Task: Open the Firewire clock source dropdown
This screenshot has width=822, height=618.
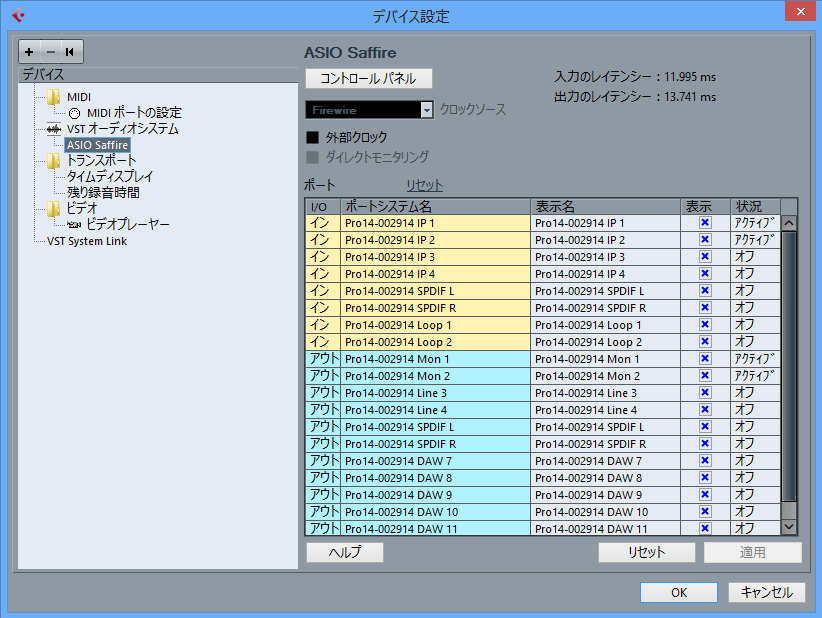Action: [427, 110]
